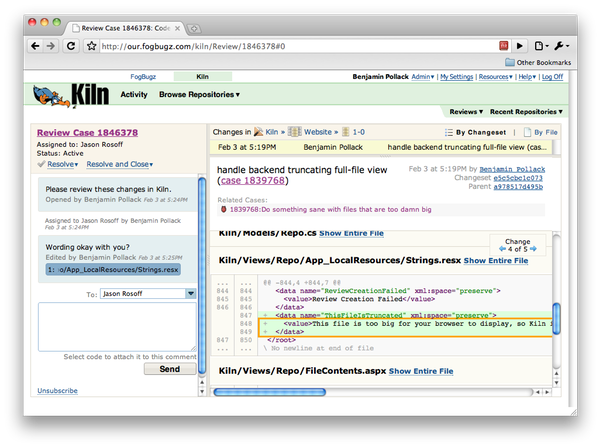Click the 1-0 breadcrumb link
Image resolution: width=600 pixels, height=448 pixels.
pyautogui.click(x=359, y=132)
